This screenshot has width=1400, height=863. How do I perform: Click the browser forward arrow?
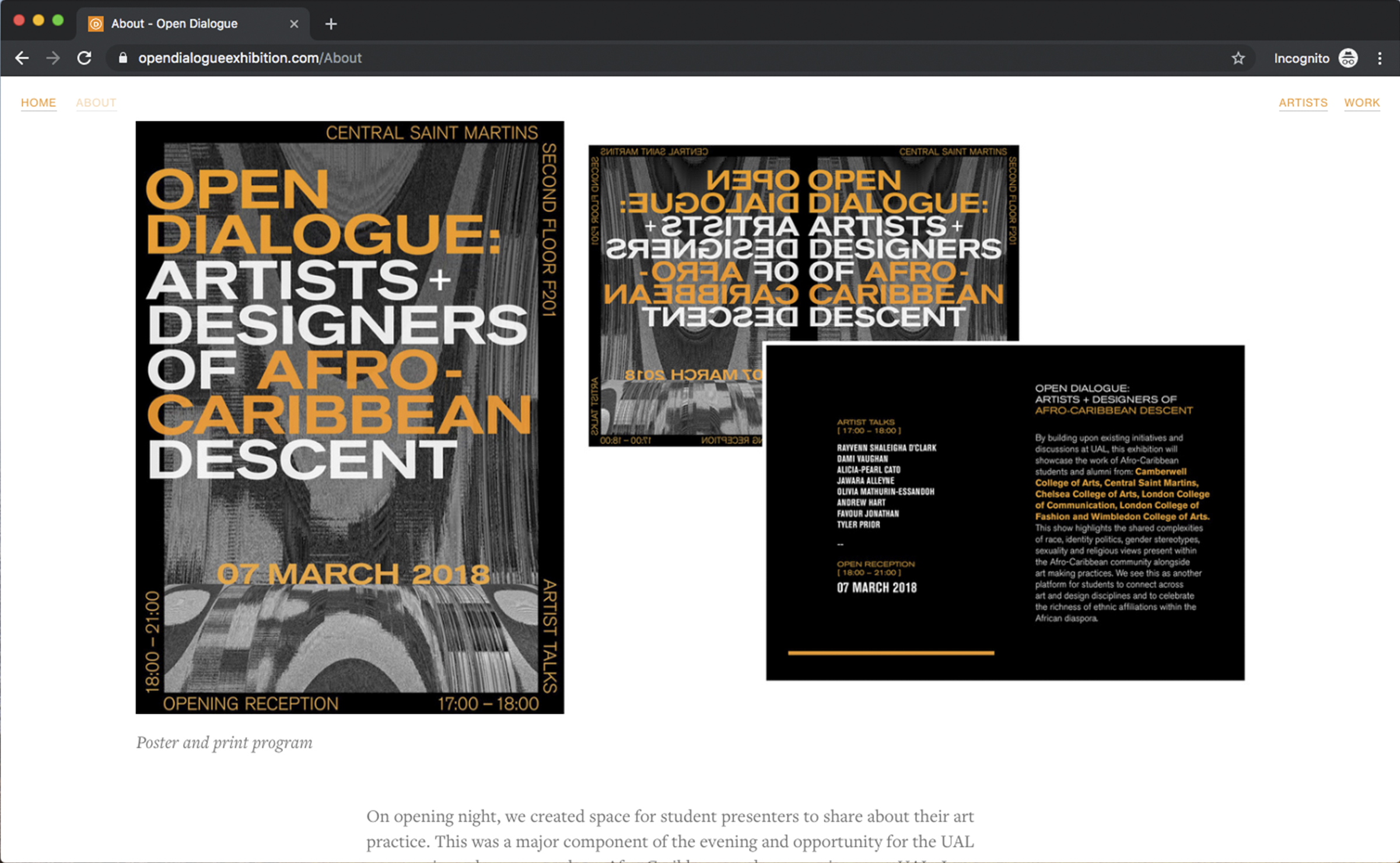53,58
